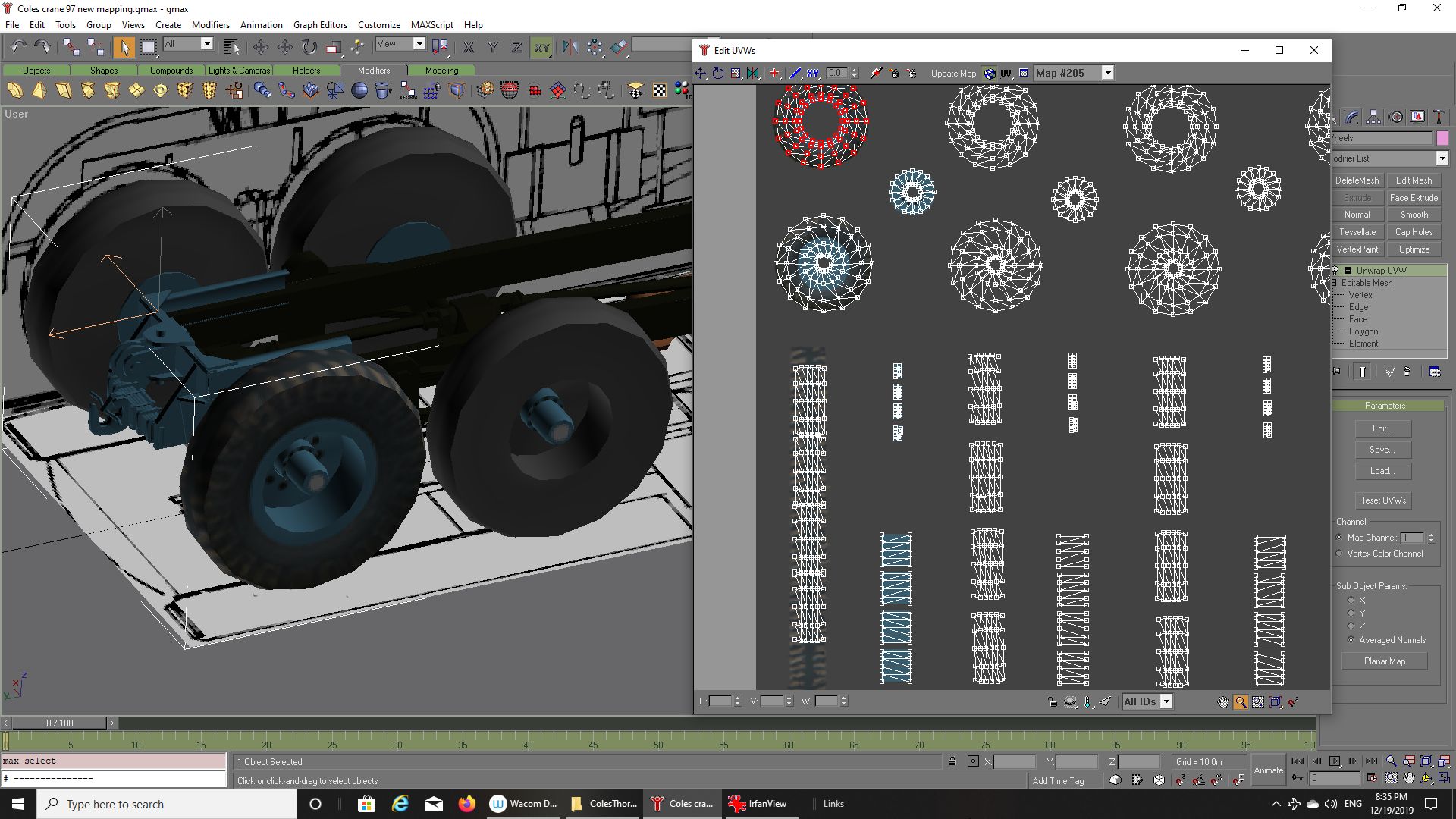The width and height of the screenshot is (1456, 819).
Task: Open the Graph Editors menu
Action: pyautogui.click(x=320, y=25)
